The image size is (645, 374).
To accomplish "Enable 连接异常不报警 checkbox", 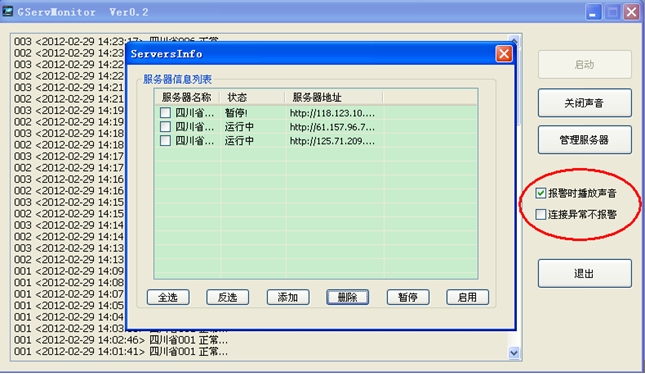I will [x=541, y=214].
